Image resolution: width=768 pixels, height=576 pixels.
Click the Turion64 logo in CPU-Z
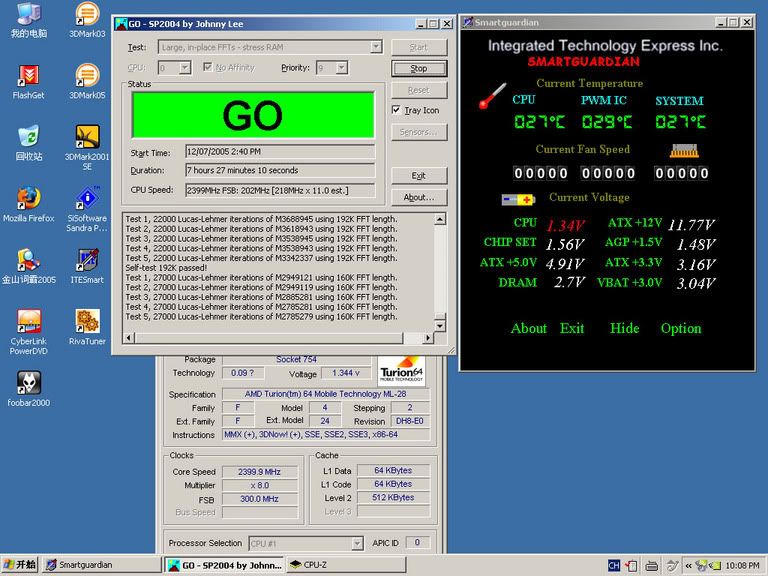(x=401, y=371)
